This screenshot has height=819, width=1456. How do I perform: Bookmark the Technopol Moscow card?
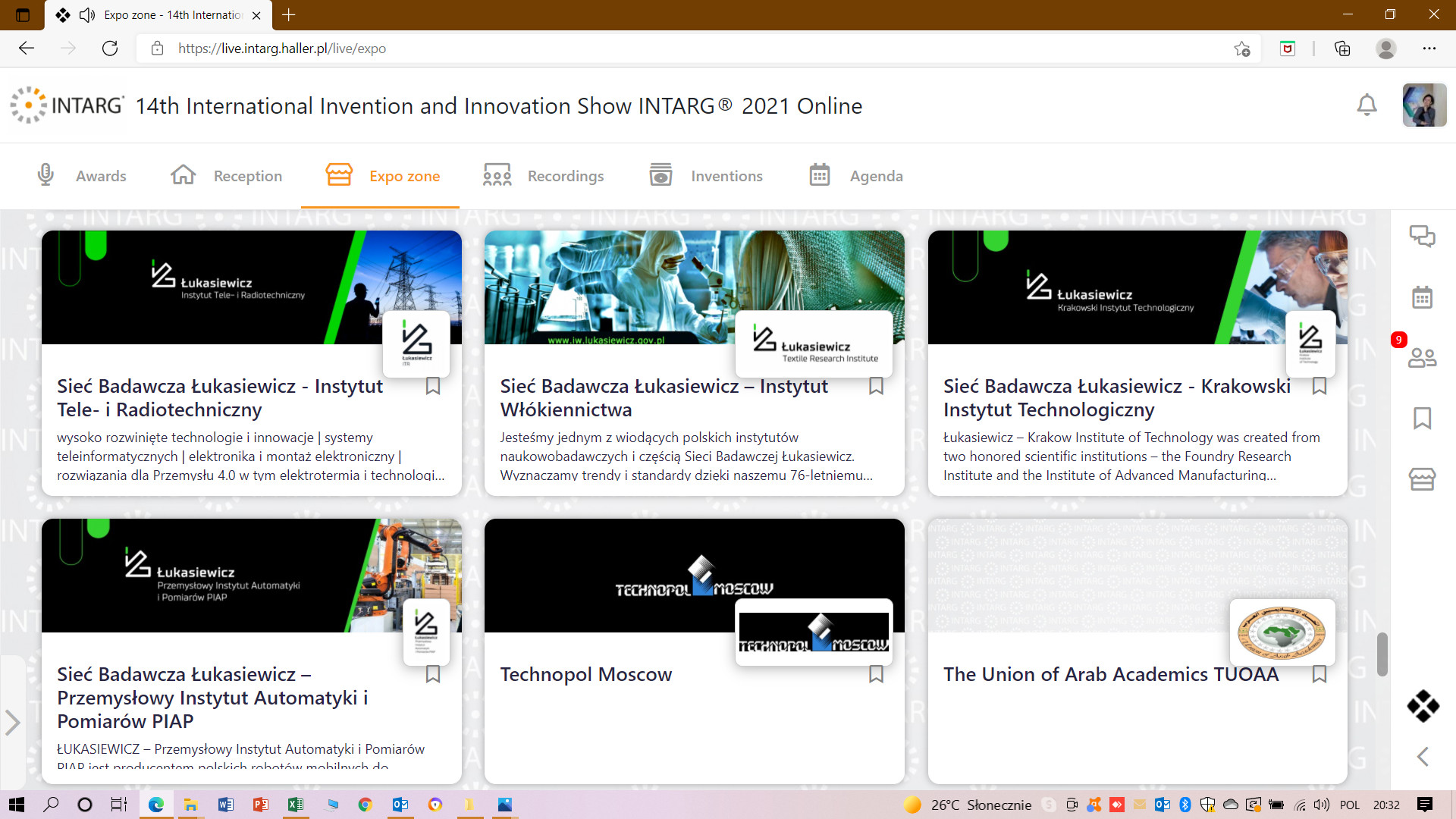tap(876, 674)
